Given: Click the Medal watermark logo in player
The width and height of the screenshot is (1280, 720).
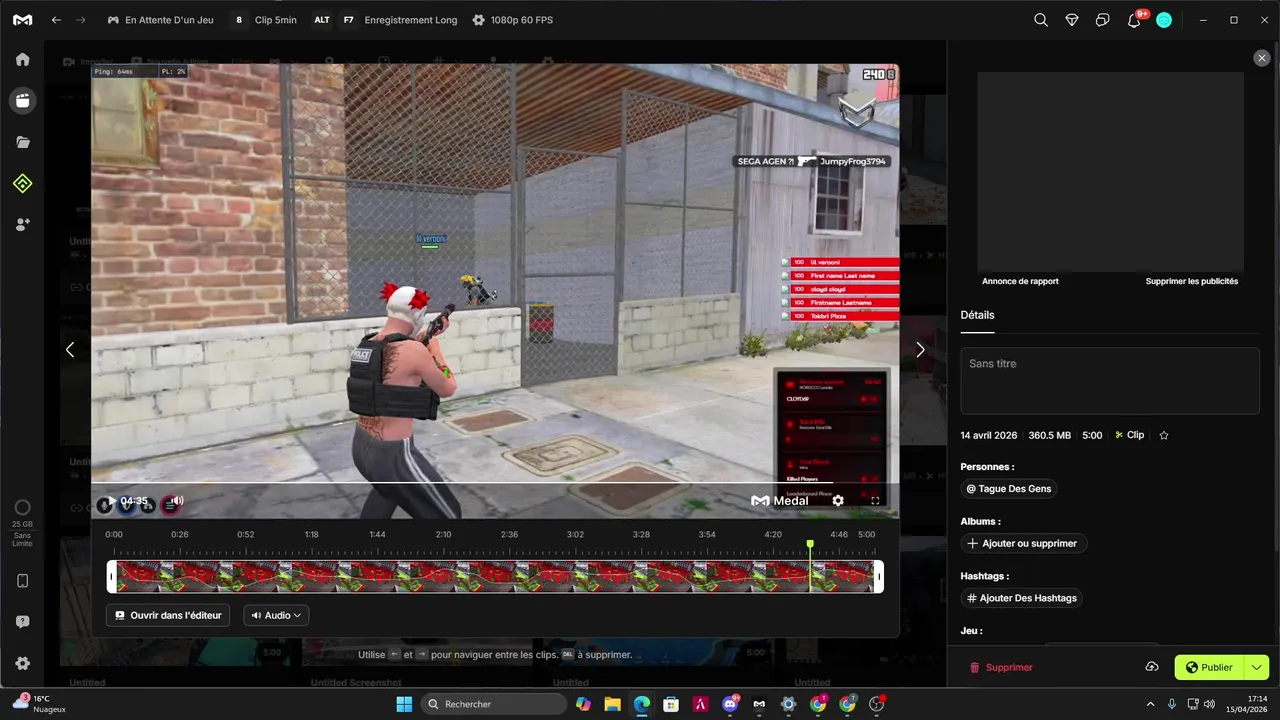Looking at the screenshot, I should tap(780, 501).
